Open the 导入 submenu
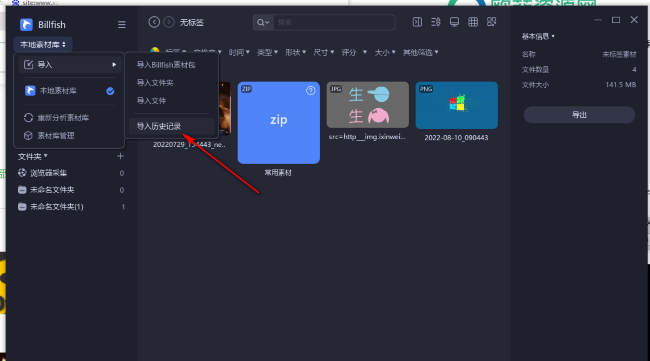The image size is (650, 361). (x=70, y=64)
